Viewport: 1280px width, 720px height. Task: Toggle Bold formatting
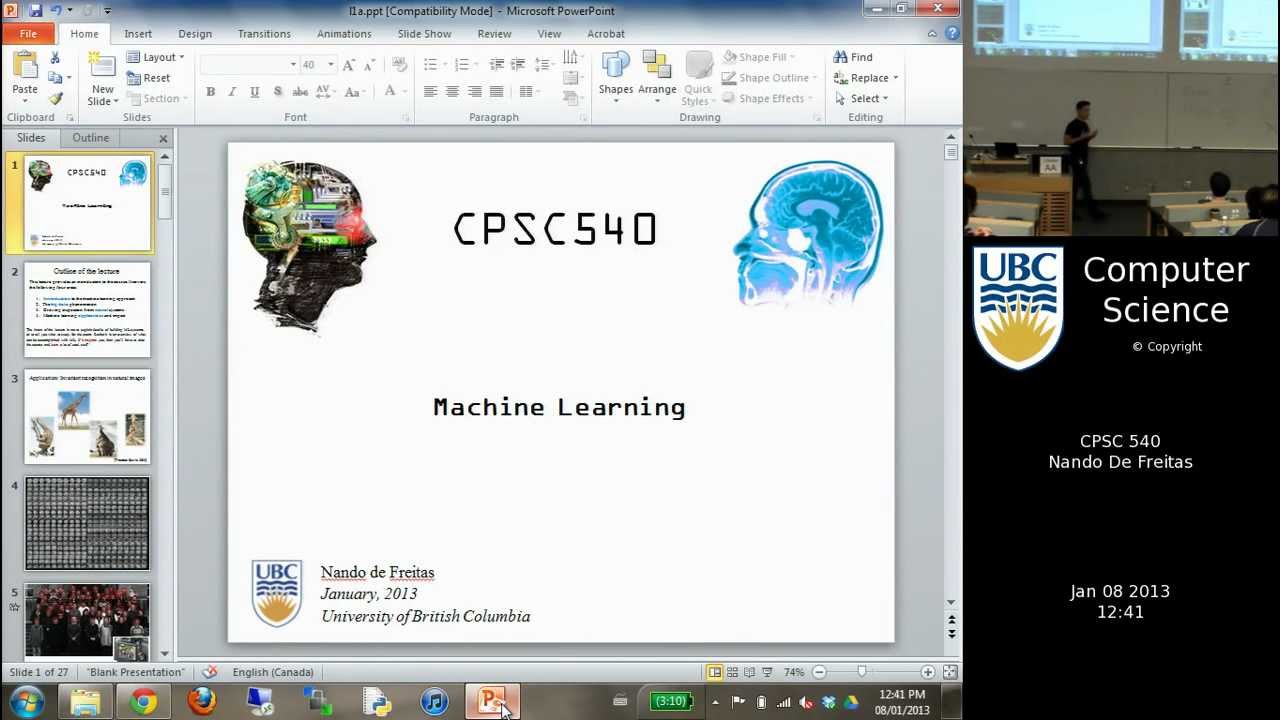coord(210,92)
